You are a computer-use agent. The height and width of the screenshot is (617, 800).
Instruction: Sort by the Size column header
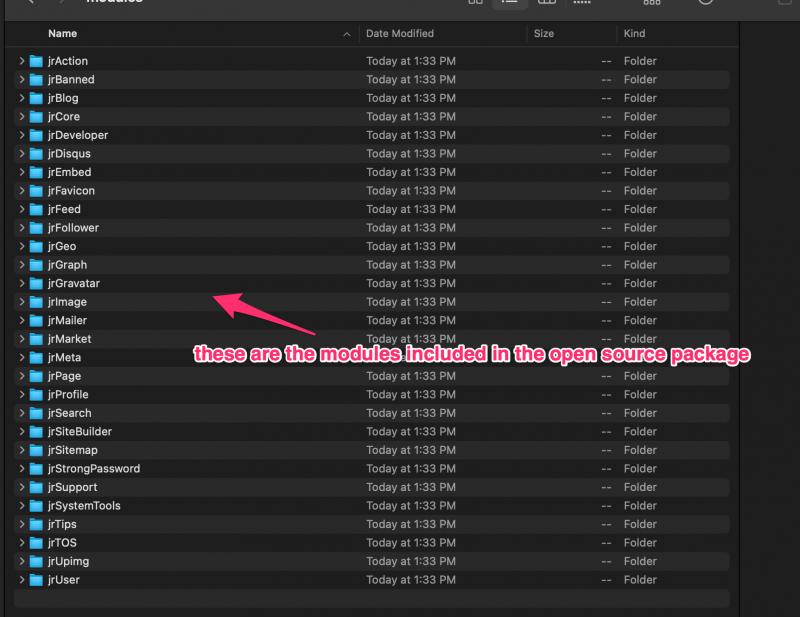(544, 33)
